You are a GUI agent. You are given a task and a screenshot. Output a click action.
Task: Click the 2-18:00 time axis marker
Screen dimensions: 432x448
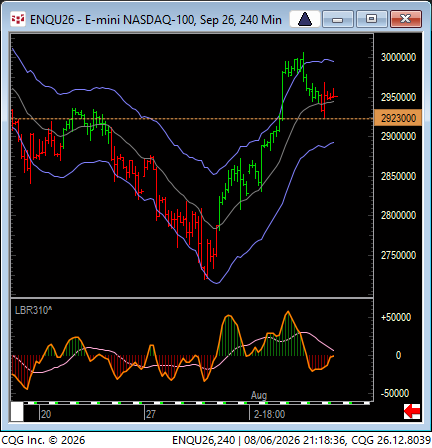pyautogui.click(x=269, y=414)
